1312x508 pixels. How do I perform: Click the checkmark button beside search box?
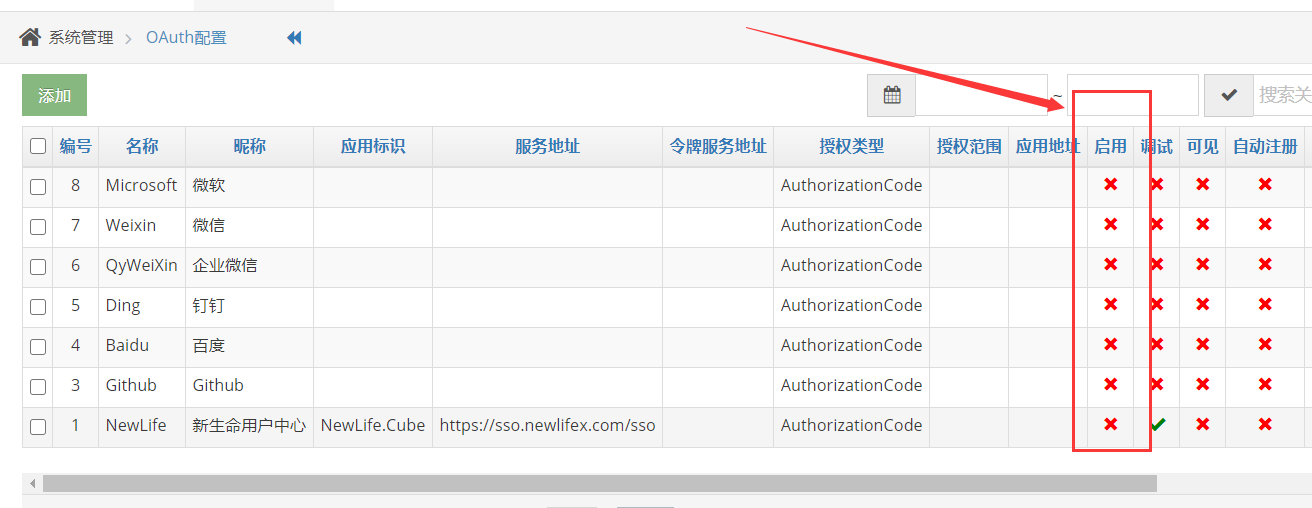coord(1229,95)
